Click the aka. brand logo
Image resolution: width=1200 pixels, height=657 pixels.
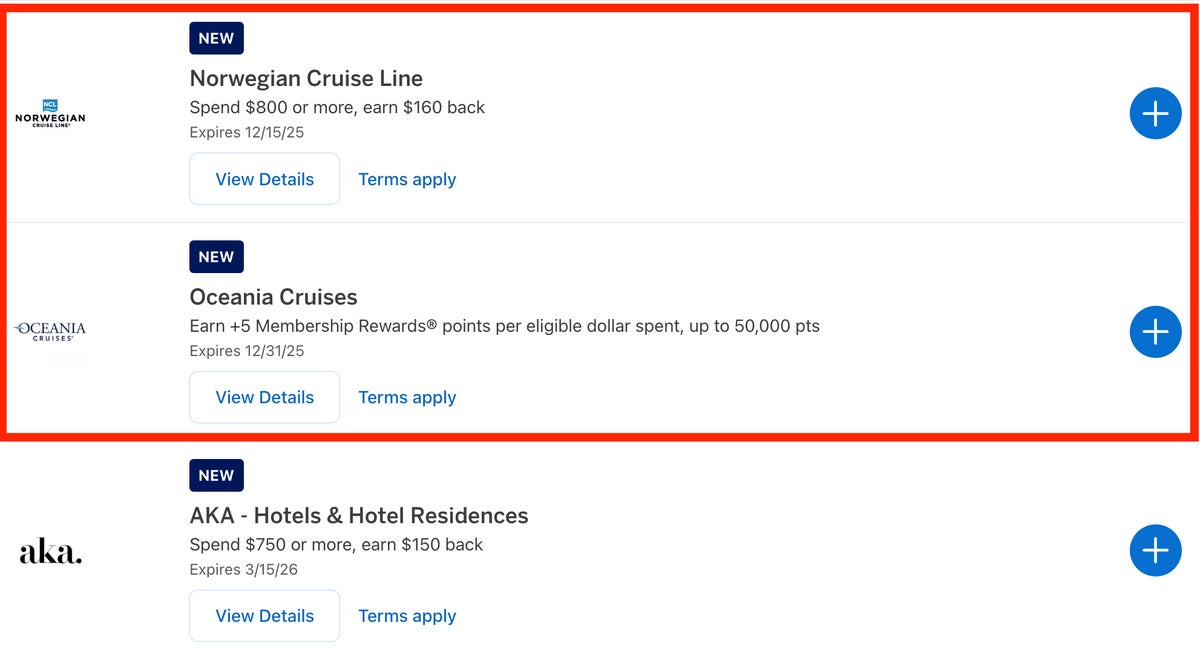tap(51, 551)
